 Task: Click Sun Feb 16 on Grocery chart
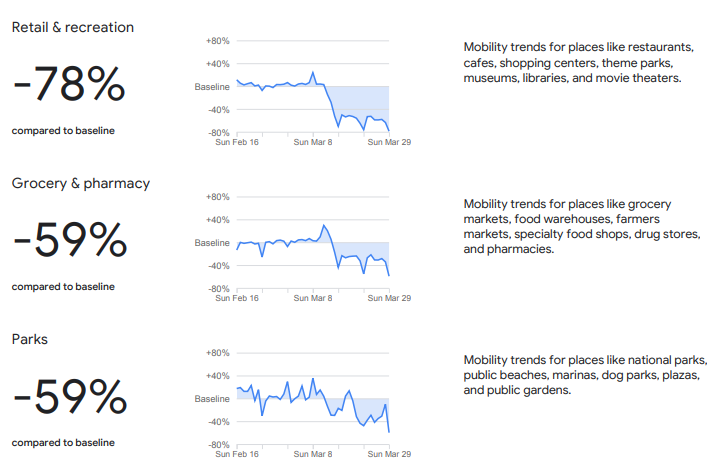tap(237, 298)
